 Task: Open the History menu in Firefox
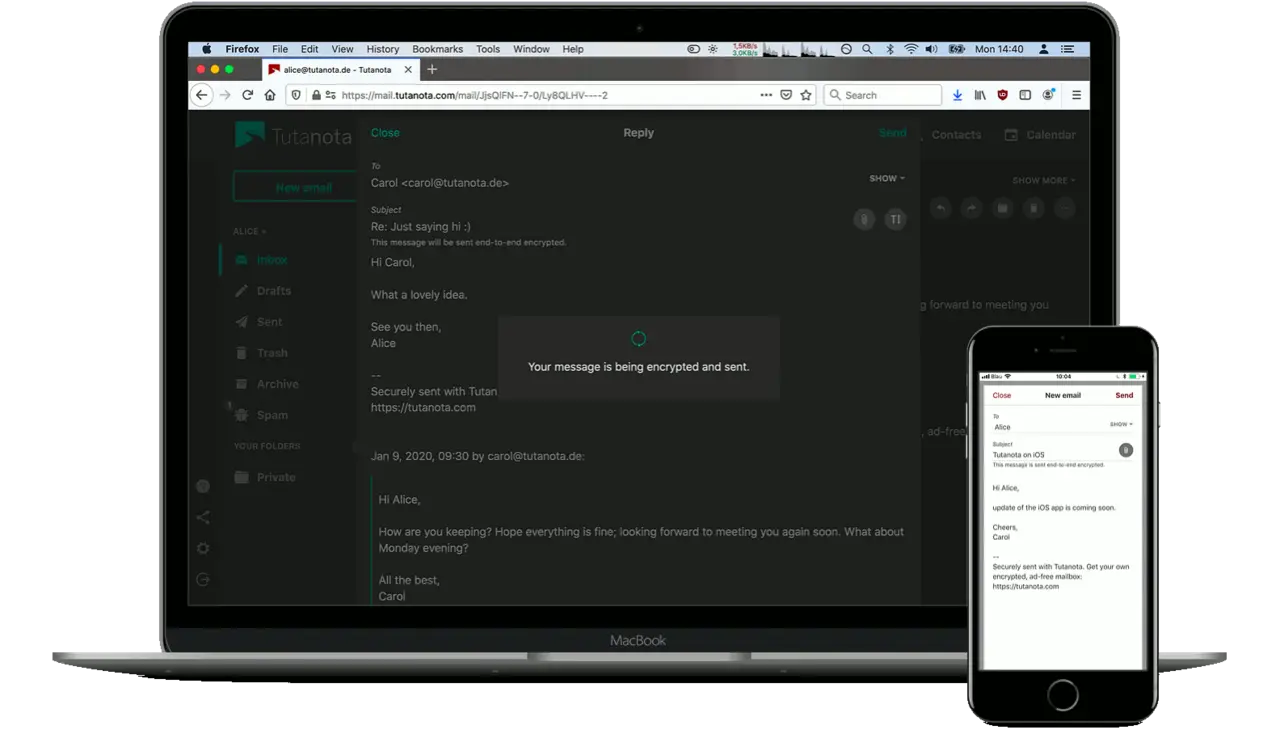[382, 49]
